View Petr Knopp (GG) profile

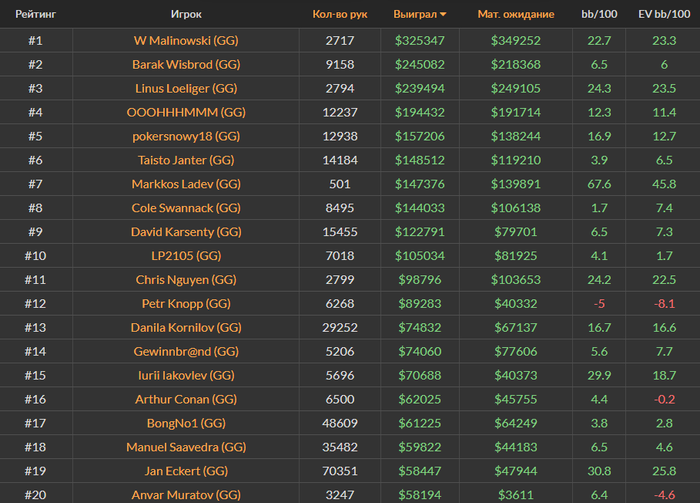(x=187, y=304)
